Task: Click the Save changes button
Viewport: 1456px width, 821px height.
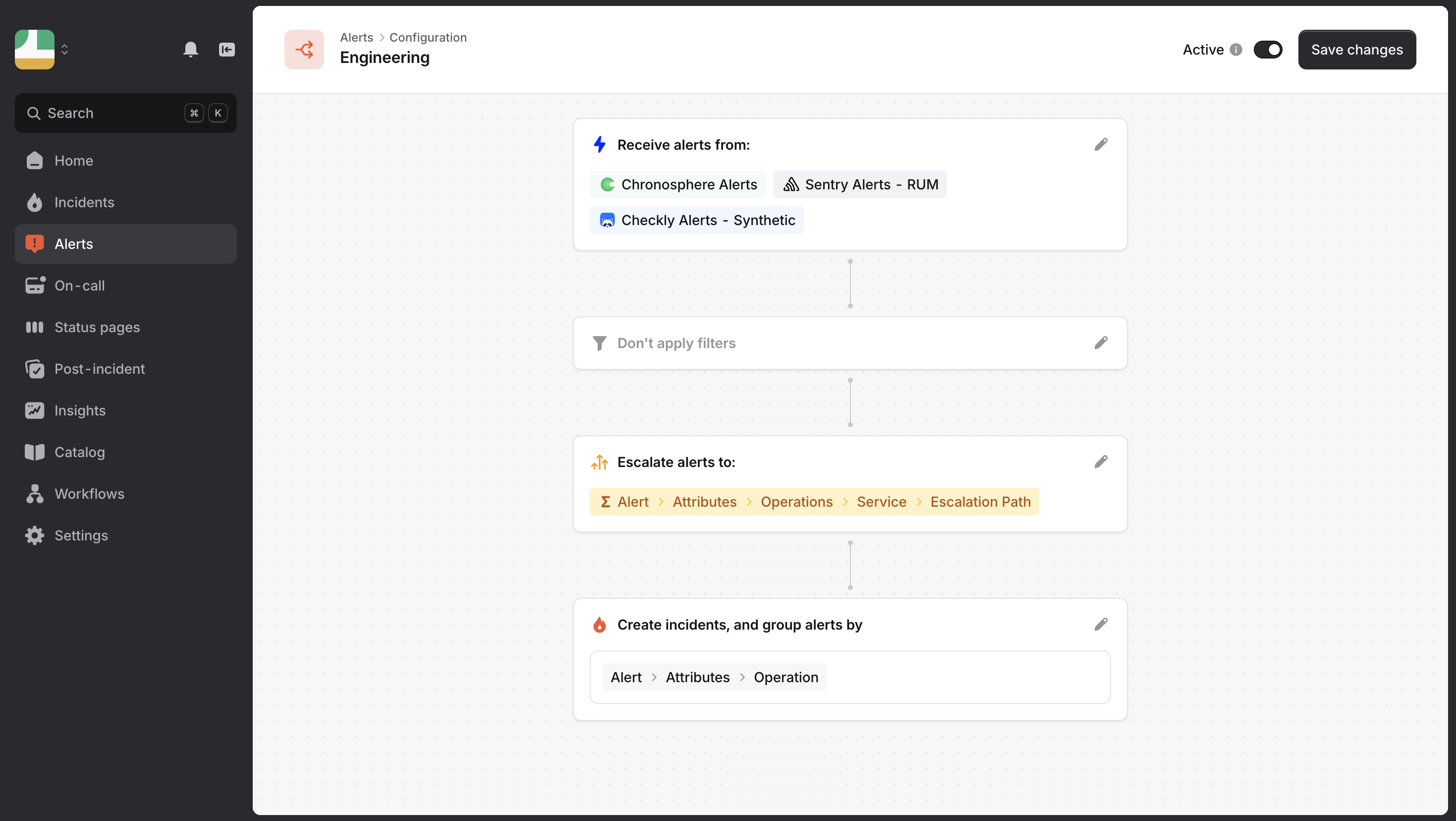Action: pos(1356,50)
